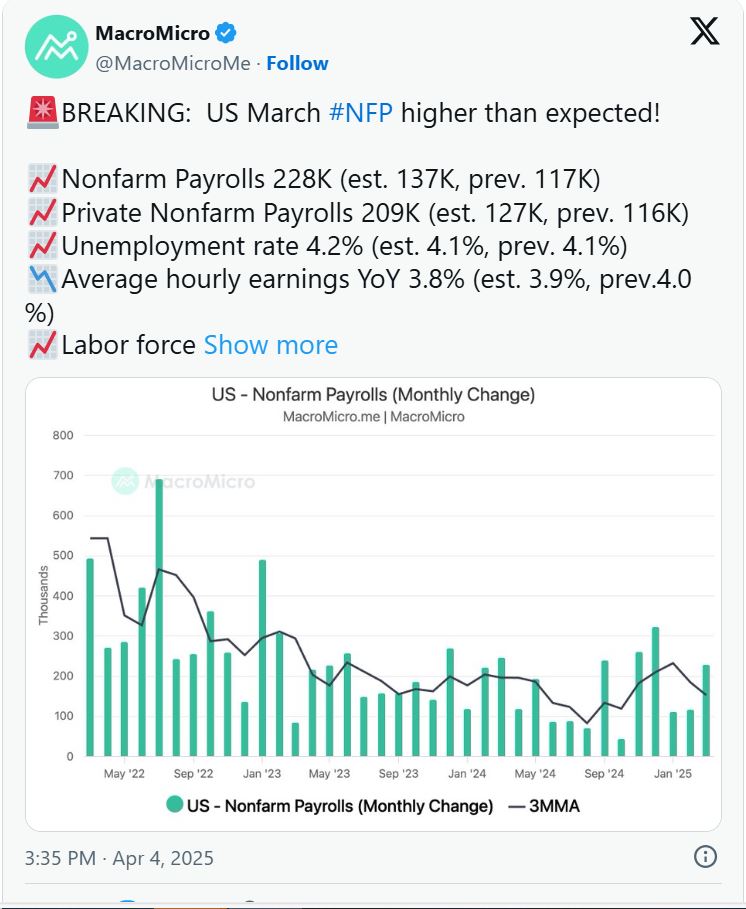Open the 3:35 PM Apr 4, 2025 timestamp

tap(119, 858)
